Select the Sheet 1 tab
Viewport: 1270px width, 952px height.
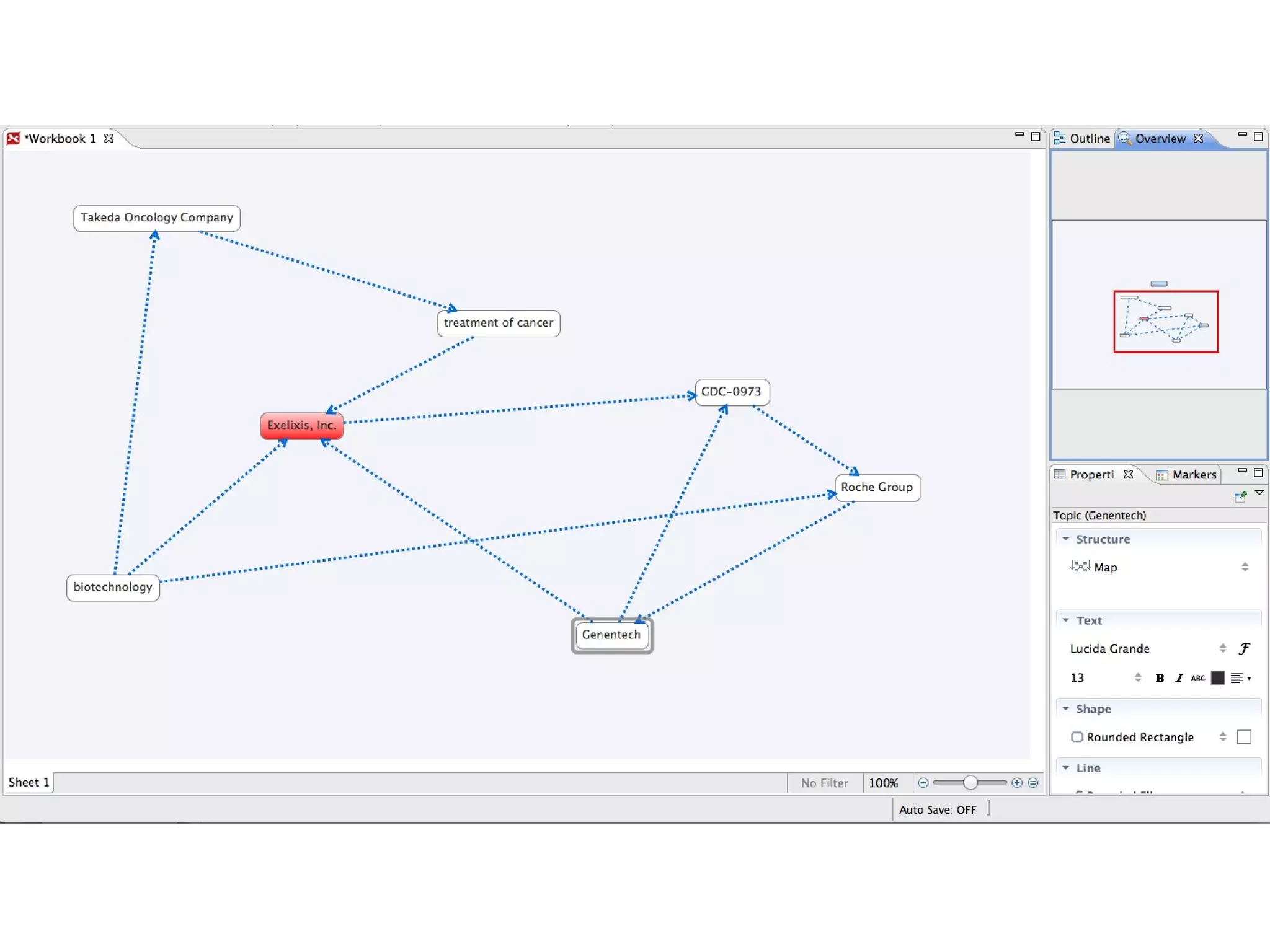tap(29, 782)
